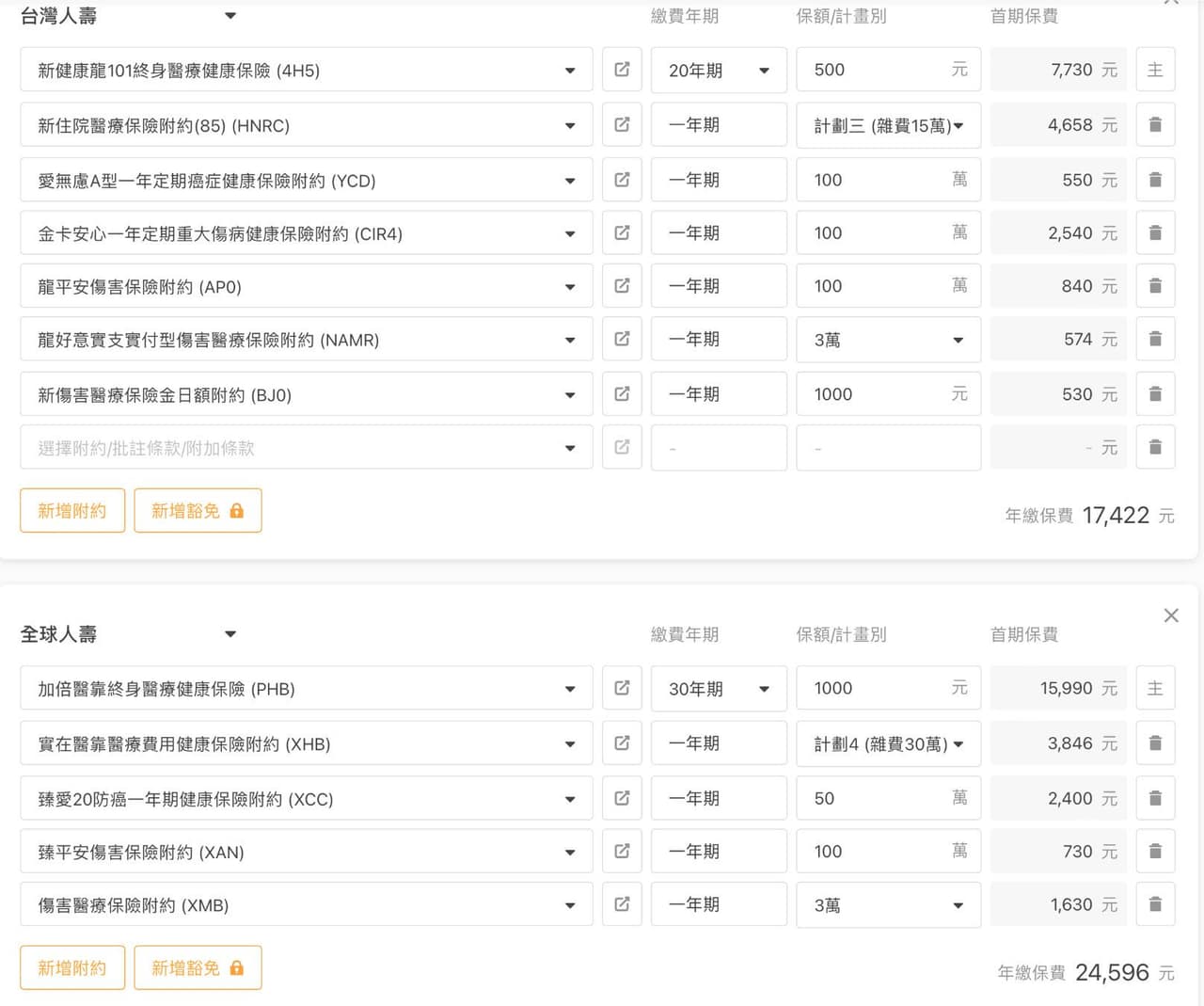Close the 全球人壽 insurance card
The width and height of the screenshot is (1204, 1006).
pyautogui.click(x=1171, y=615)
